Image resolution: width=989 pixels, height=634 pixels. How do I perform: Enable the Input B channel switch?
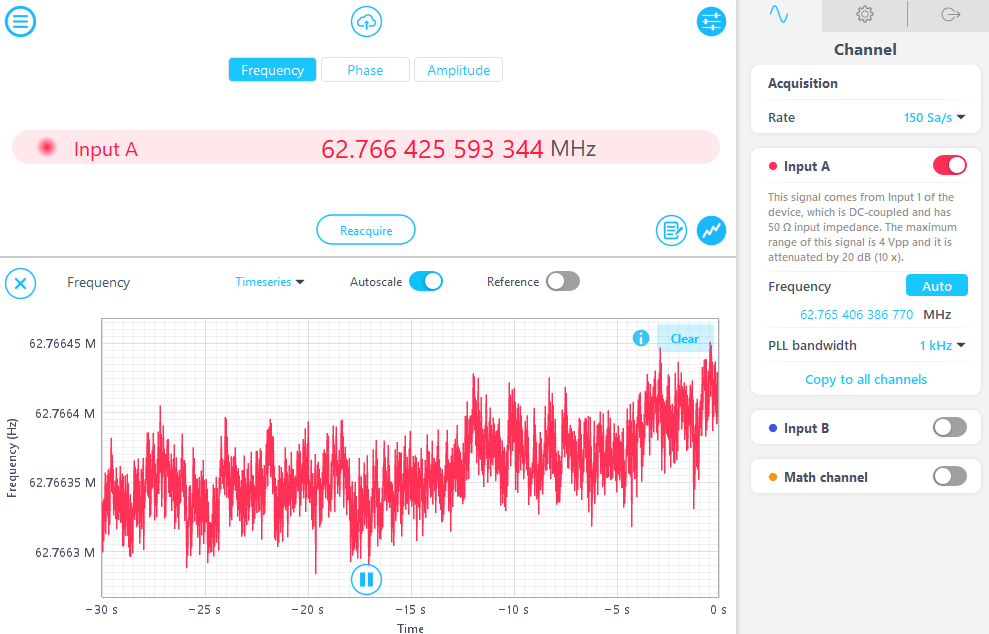[x=950, y=428]
